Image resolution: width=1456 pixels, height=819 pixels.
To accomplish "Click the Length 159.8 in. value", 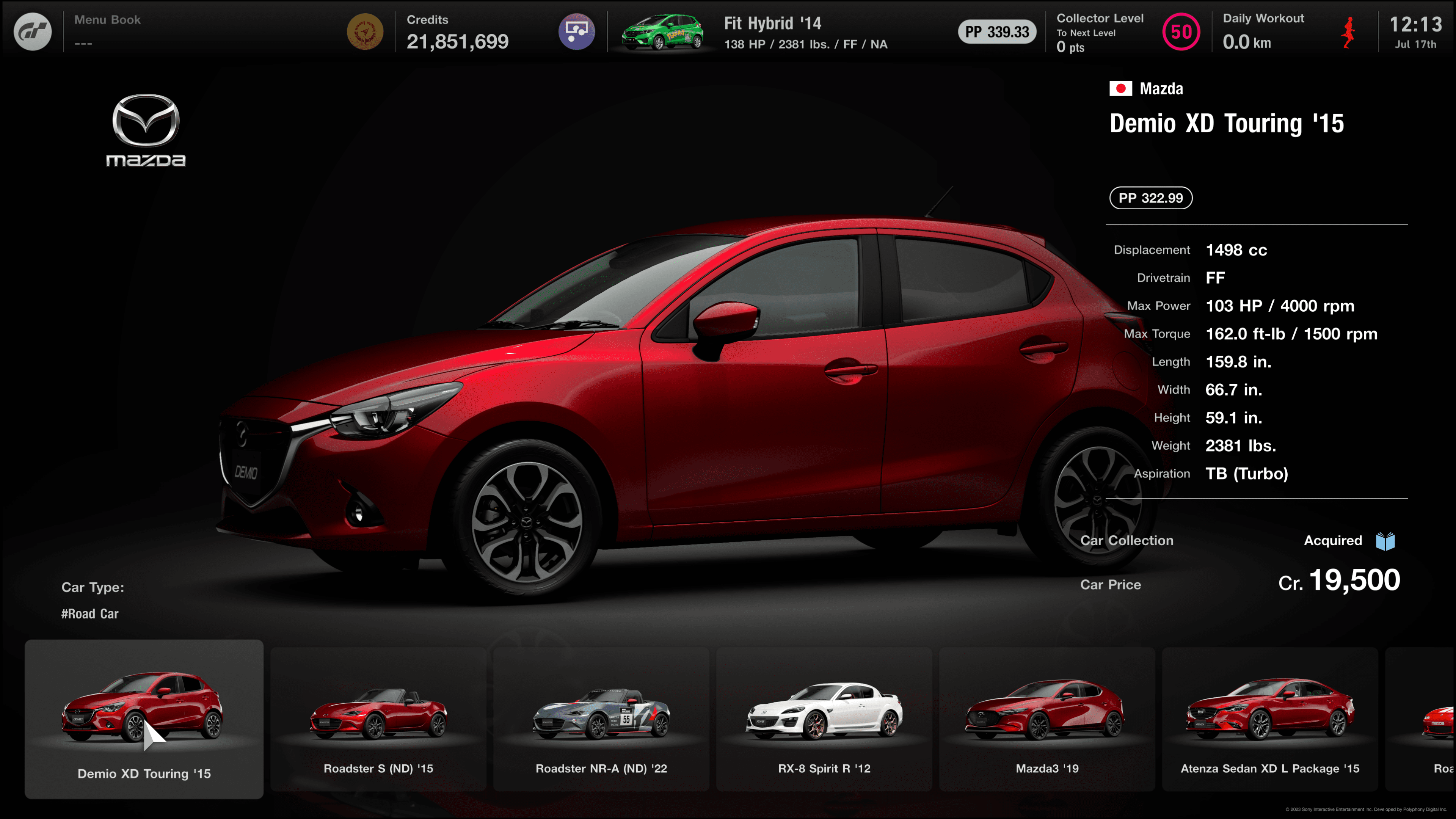I will [x=1238, y=362].
